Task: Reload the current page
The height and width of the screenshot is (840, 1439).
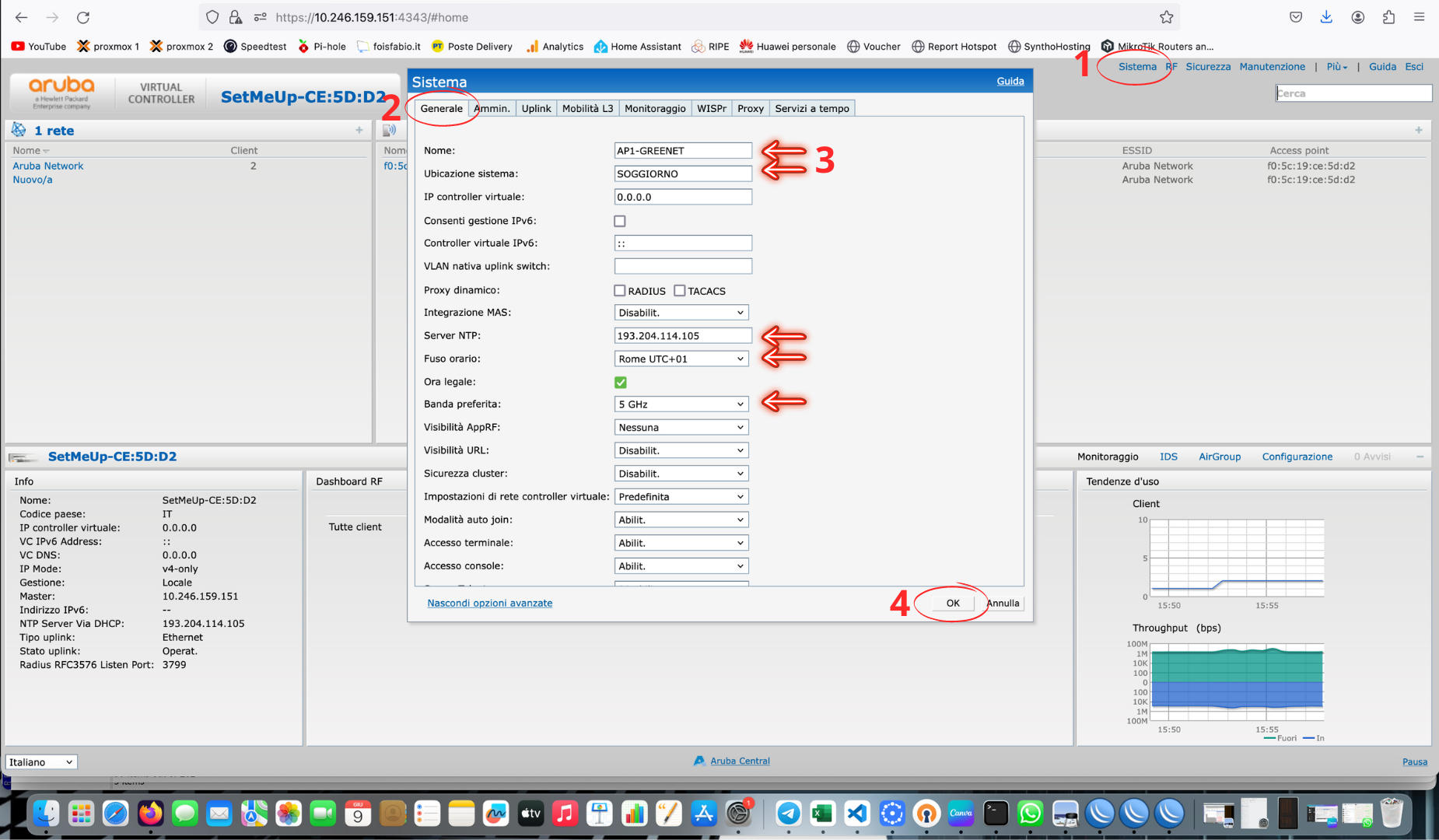Action: click(x=83, y=17)
